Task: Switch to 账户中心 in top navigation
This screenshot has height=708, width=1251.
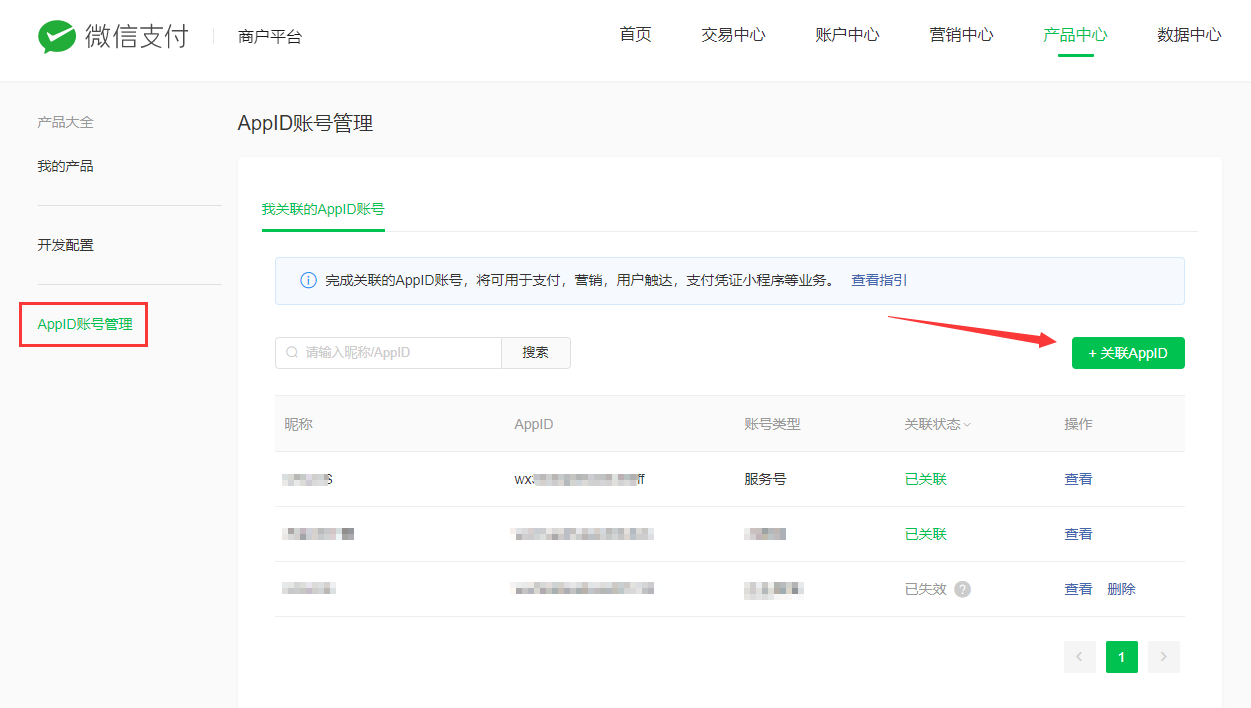Action: pyautogui.click(x=847, y=35)
